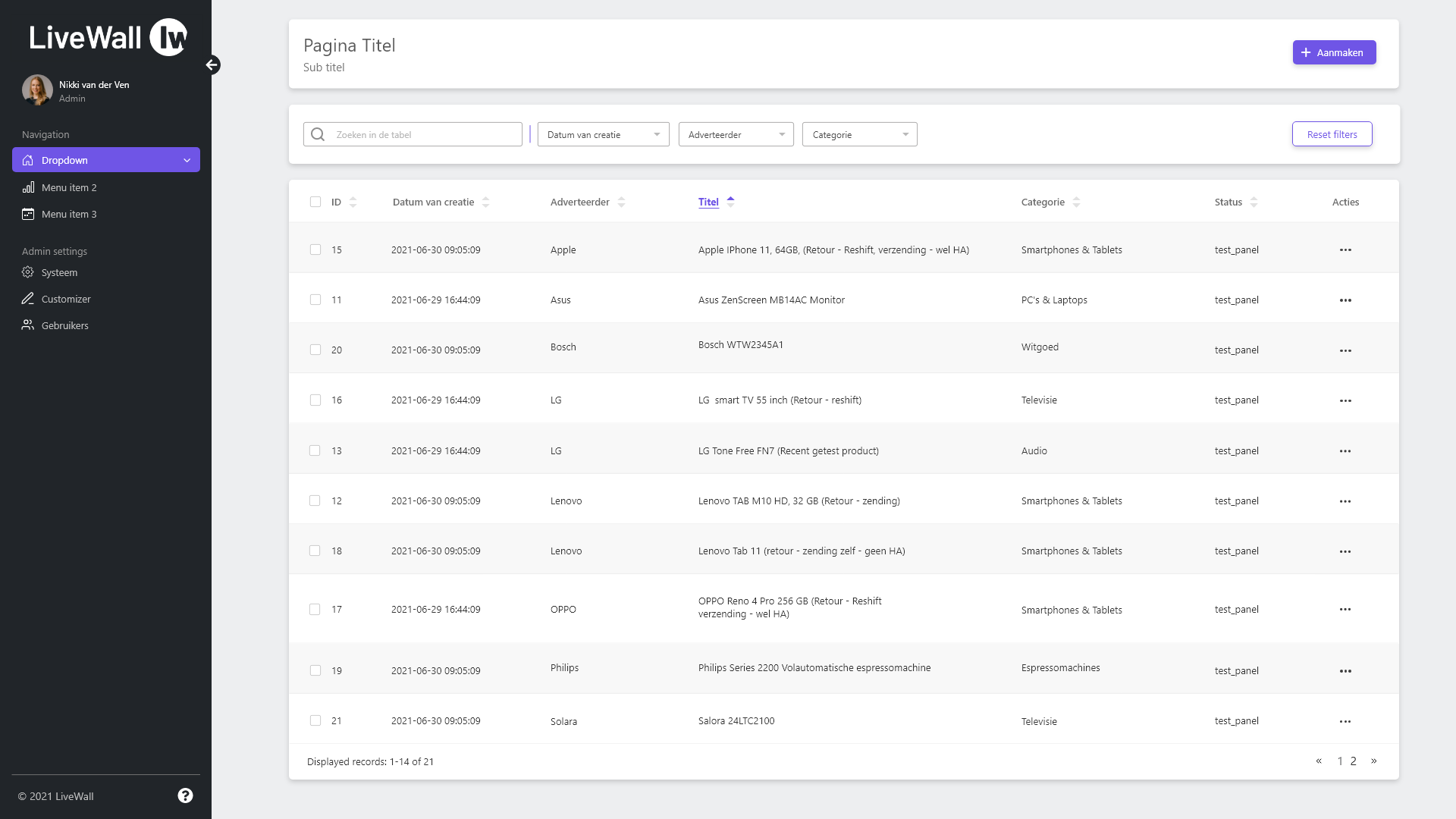Click the Customizer pencil icon
The image size is (1456, 819).
(28, 299)
